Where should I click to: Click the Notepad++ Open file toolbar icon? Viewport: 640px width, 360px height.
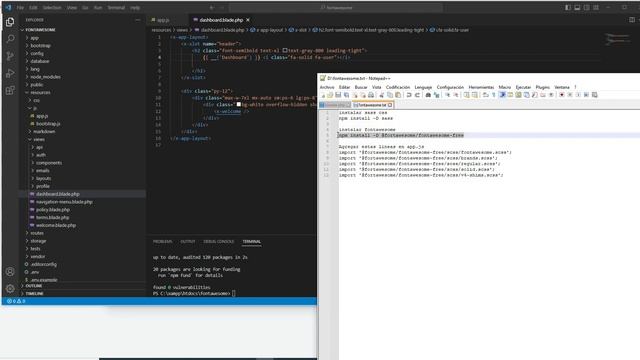click(x=330, y=95)
